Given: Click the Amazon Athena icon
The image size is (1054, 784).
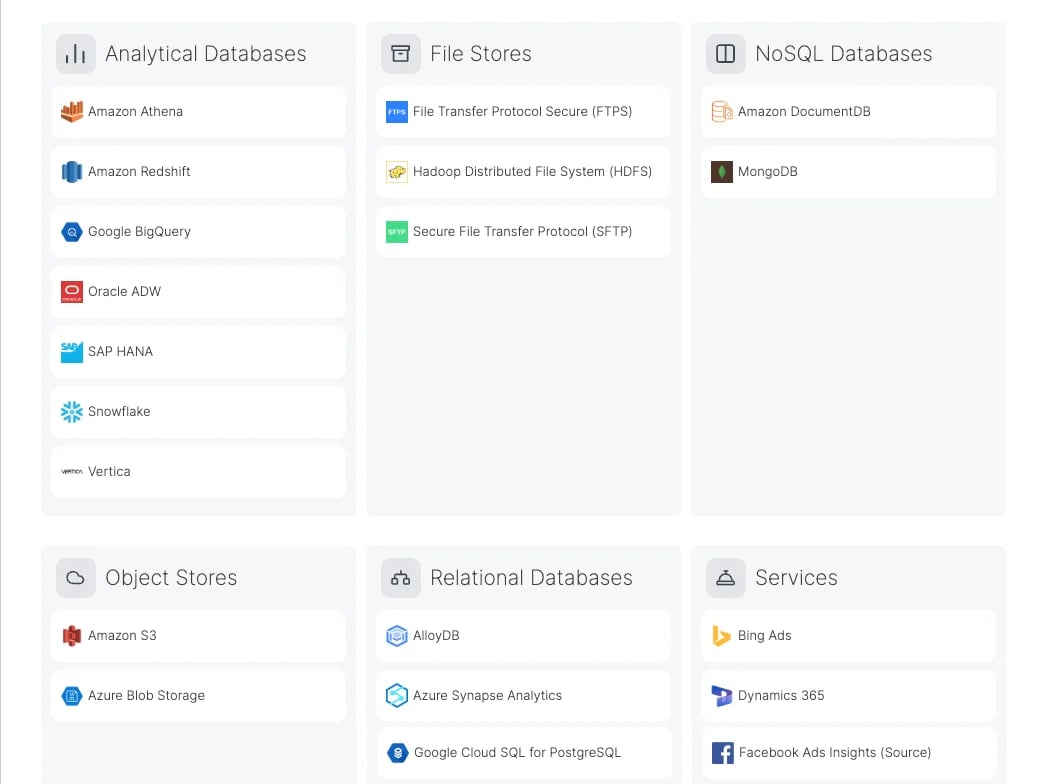Looking at the screenshot, I should 72,112.
